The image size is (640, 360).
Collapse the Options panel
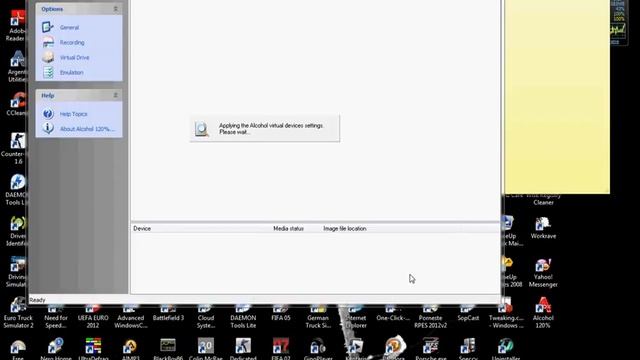pyautogui.click(x=116, y=9)
